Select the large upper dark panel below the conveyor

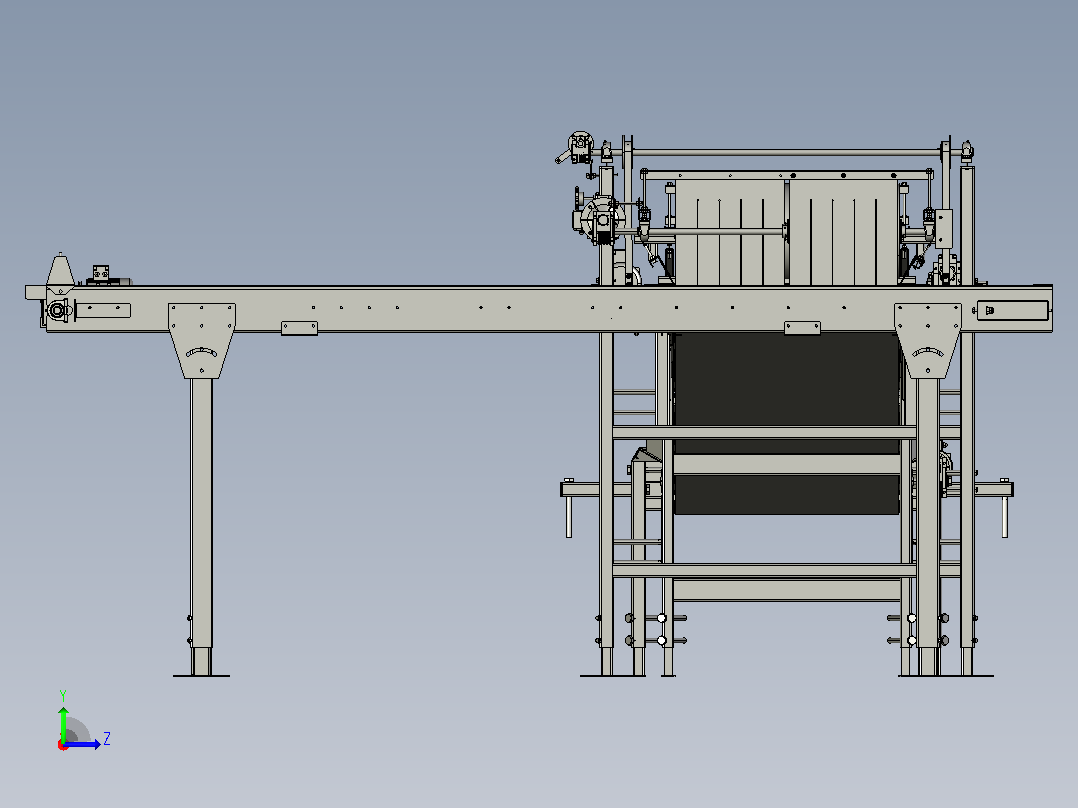click(787, 392)
